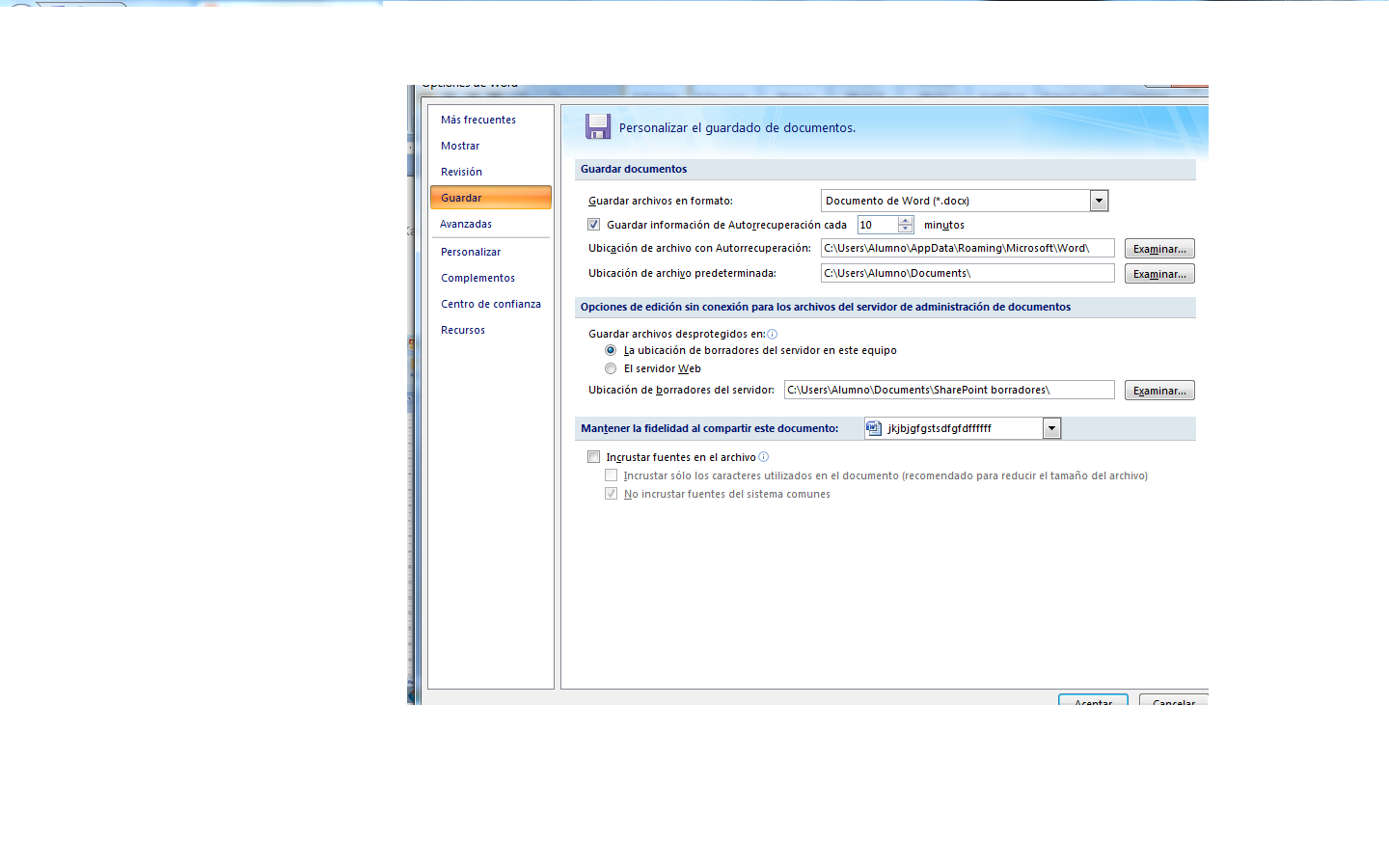Increase autorecovery minutes with the up stepper arrow
Image resolution: width=1389 pixels, height=868 pixels.
(905, 220)
